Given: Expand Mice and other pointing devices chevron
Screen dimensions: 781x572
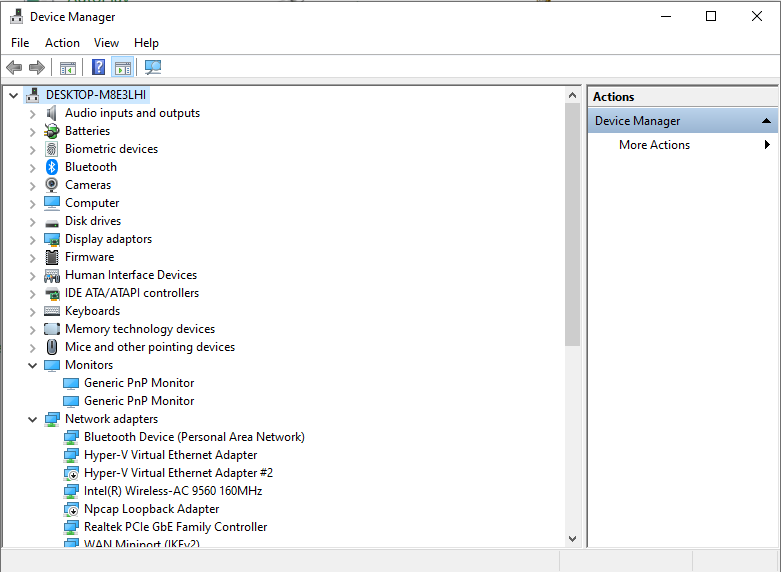Looking at the screenshot, I should 32,348.
